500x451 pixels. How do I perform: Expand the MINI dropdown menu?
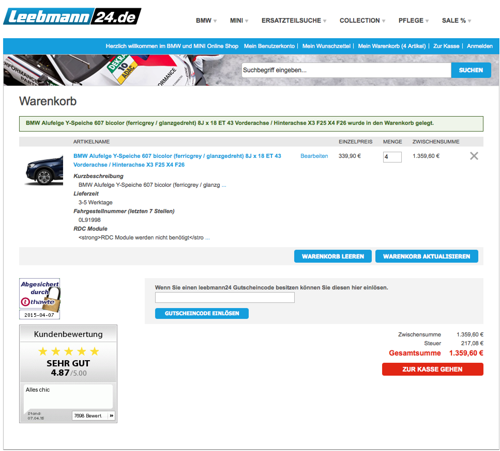pos(239,21)
